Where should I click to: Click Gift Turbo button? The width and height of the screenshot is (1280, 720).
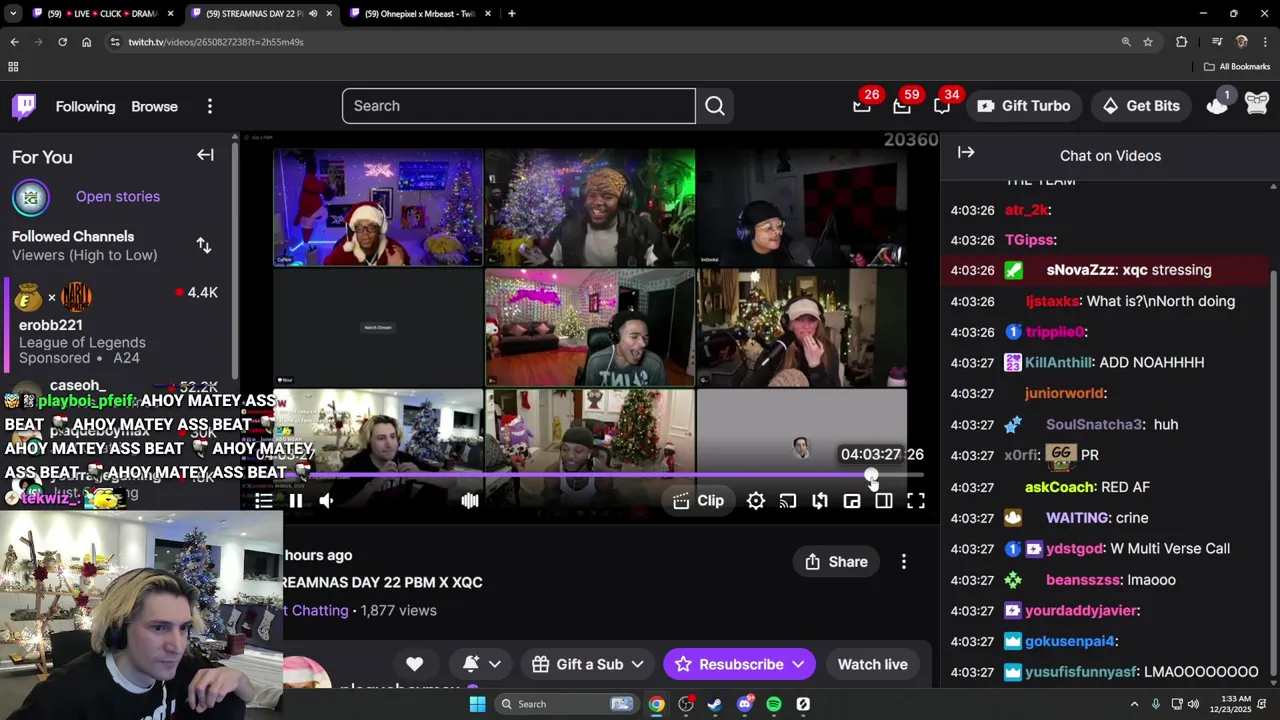pyautogui.click(x=1023, y=106)
